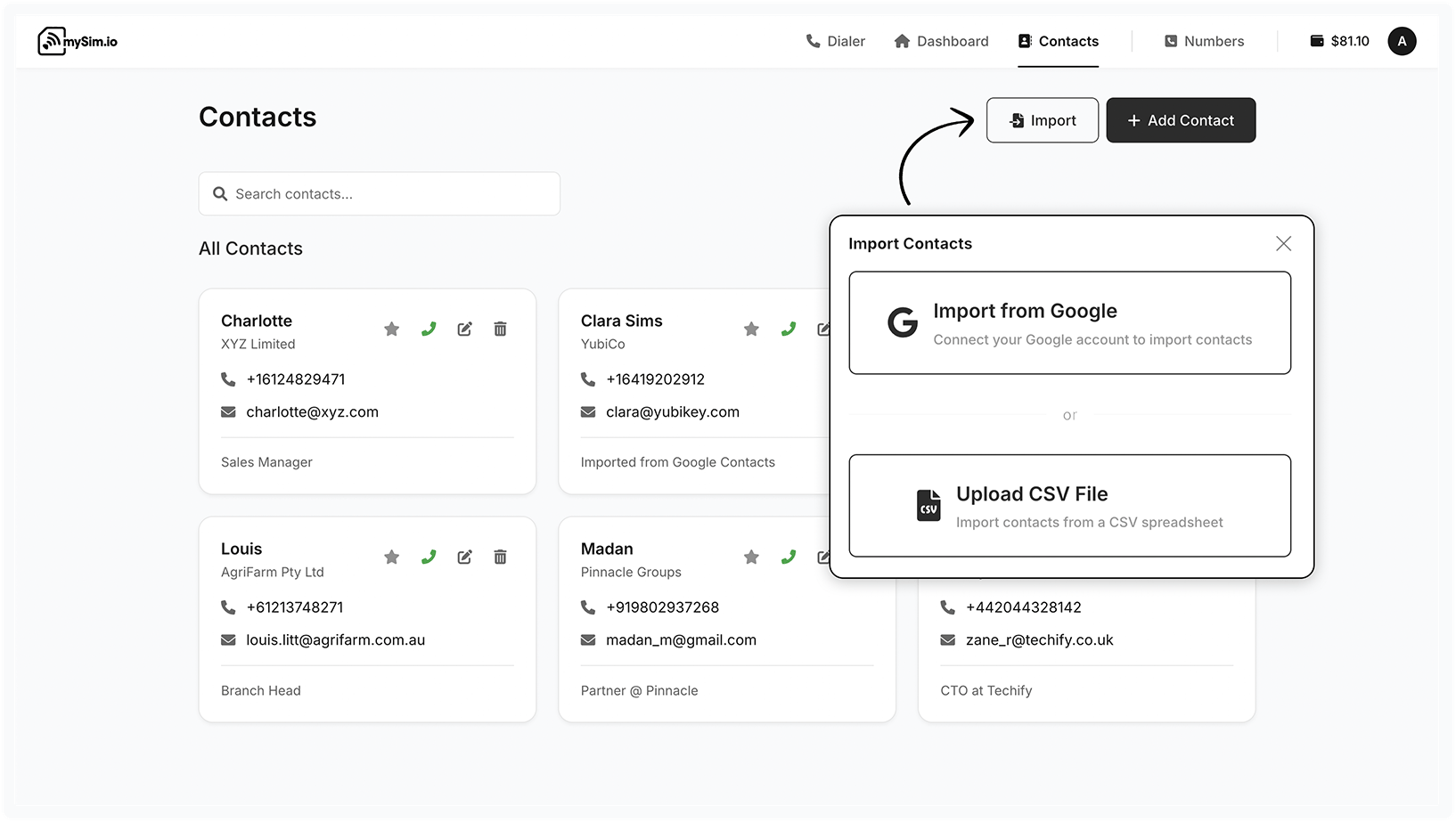This screenshot has width=1456, height=822.
Task: Click email clara@yubikey.com
Action: (x=673, y=412)
